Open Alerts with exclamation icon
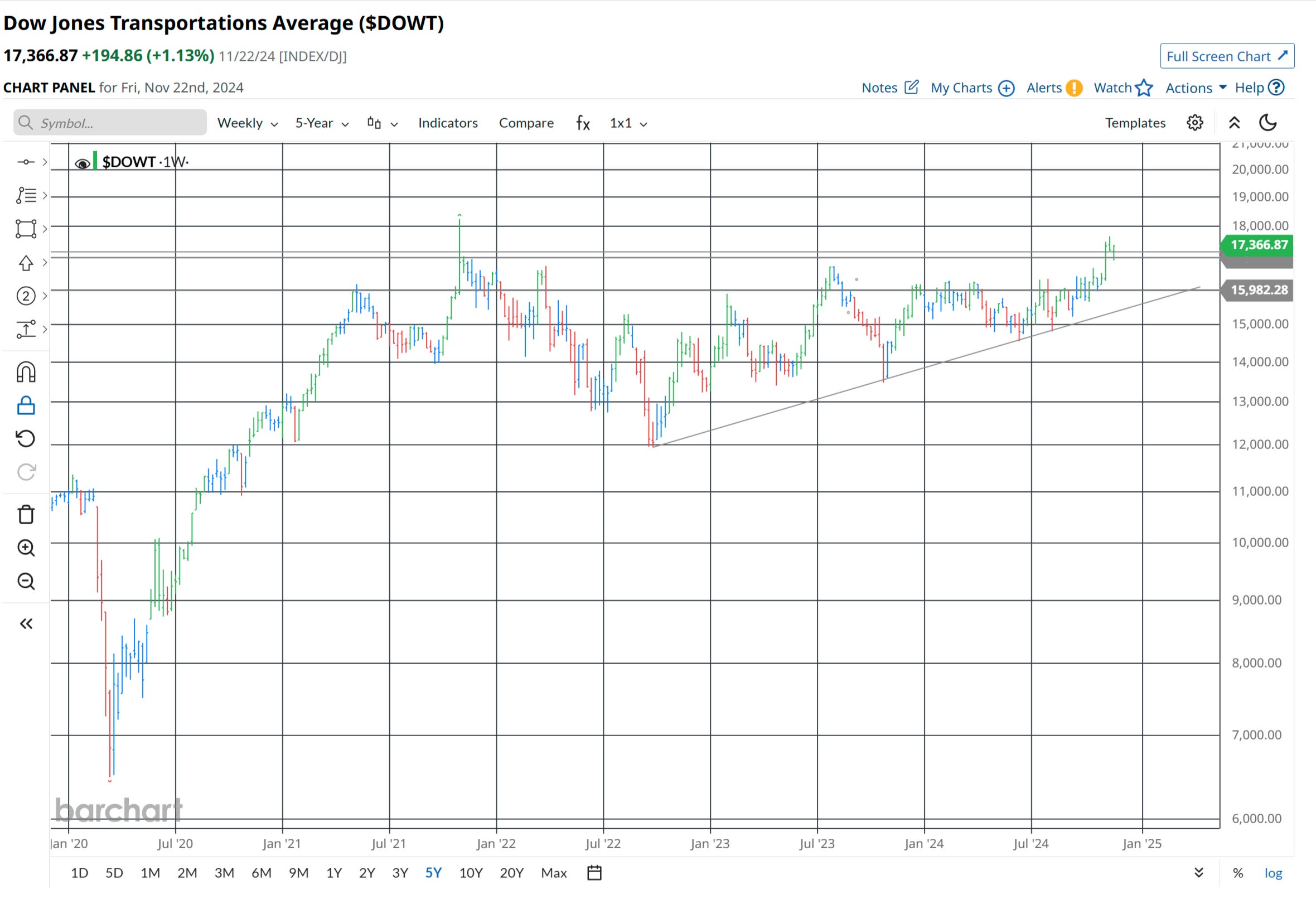The height and width of the screenshot is (899, 1316). [x=1054, y=88]
